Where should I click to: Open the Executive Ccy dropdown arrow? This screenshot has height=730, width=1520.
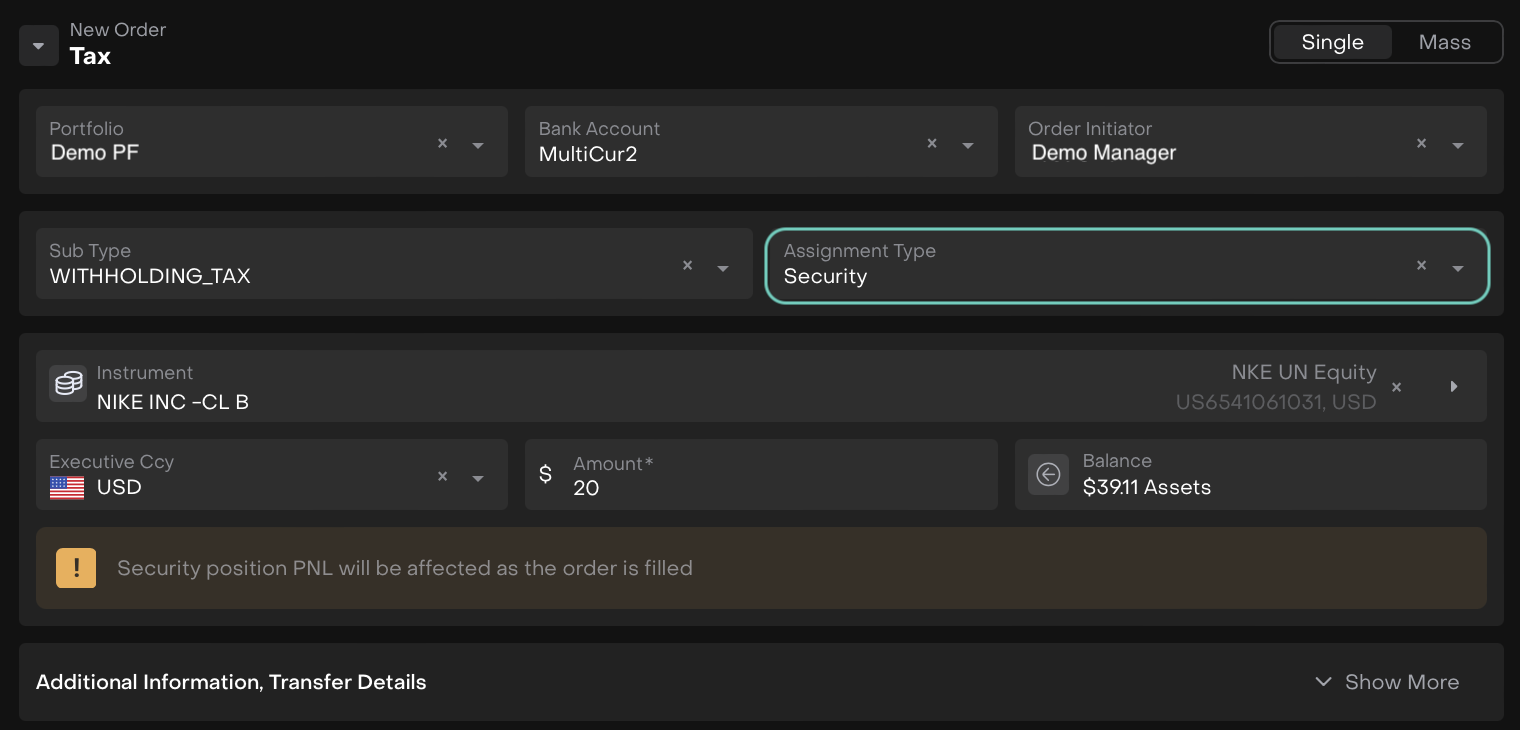click(x=478, y=478)
